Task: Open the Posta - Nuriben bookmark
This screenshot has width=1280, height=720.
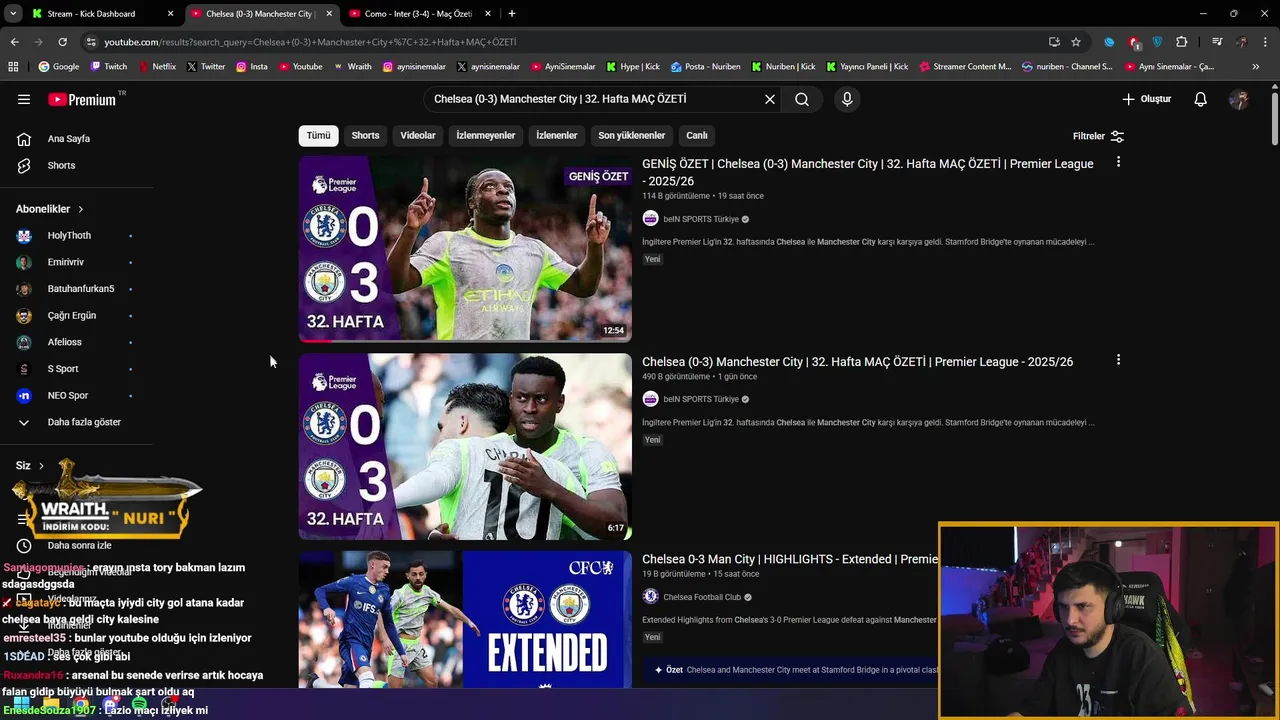Action: 706,67
